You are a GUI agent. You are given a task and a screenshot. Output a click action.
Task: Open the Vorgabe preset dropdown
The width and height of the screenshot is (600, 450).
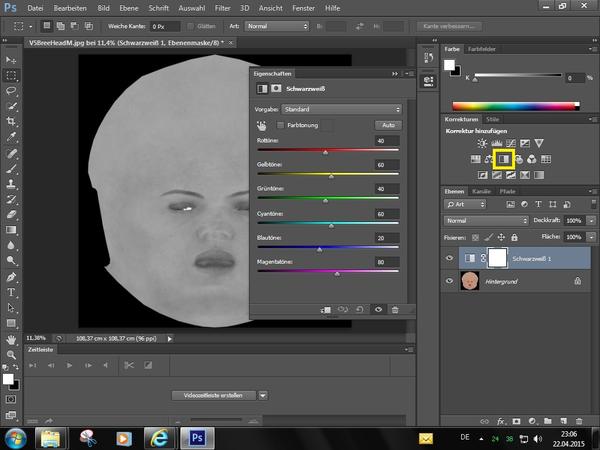coord(341,108)
